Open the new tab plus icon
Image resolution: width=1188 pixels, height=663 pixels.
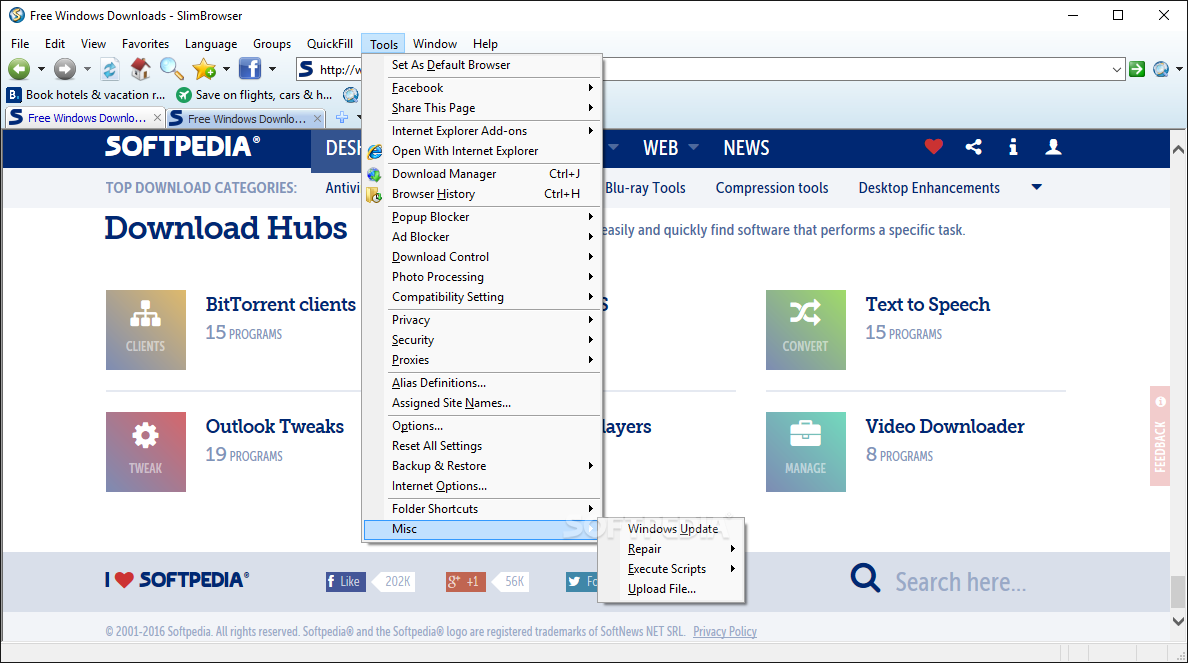point(342,117)
